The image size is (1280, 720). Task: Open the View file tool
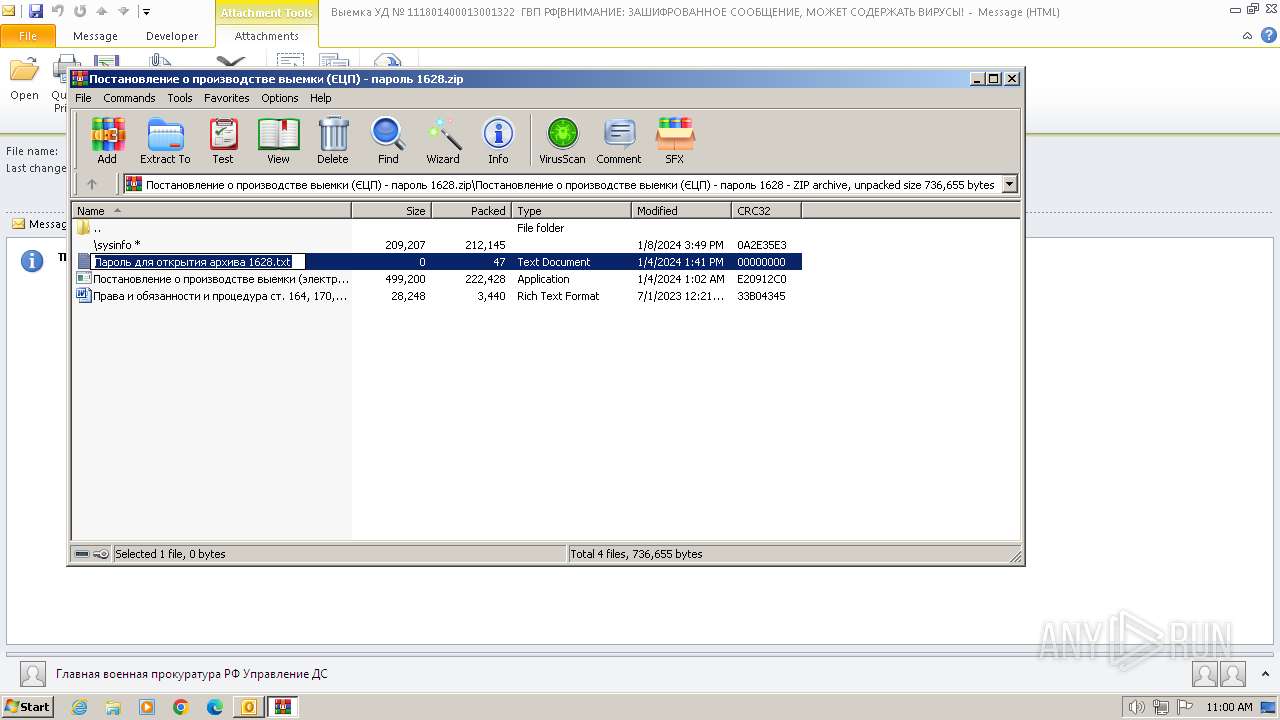click(278, 141)
